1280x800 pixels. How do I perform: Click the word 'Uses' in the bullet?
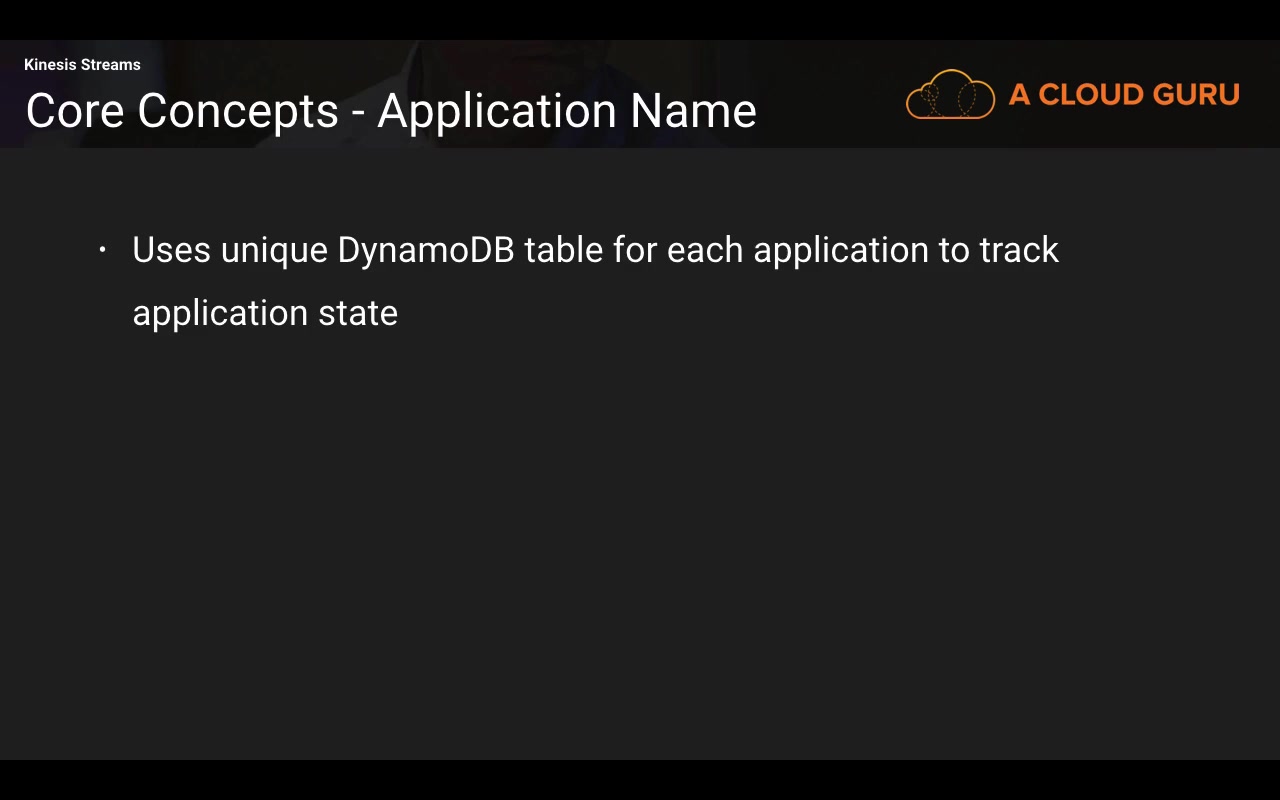click(171, 250)
